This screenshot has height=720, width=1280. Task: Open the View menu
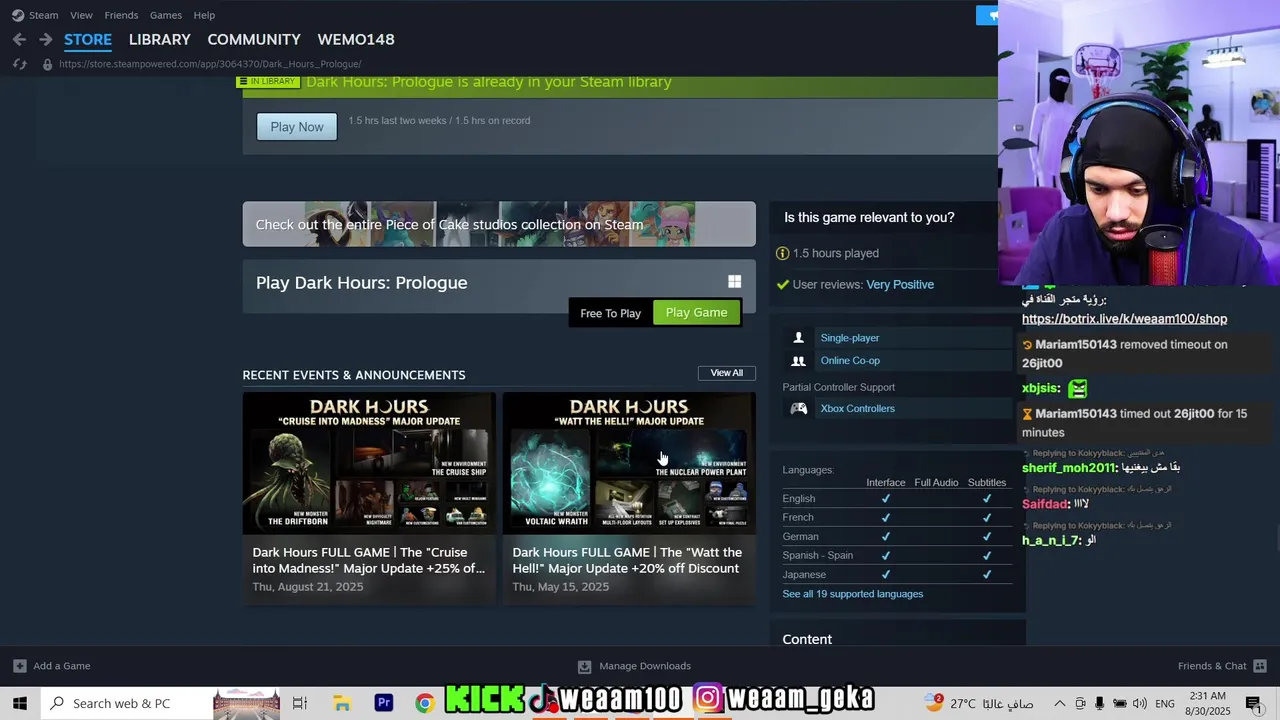pyautogui.click(x=81, y=15)
